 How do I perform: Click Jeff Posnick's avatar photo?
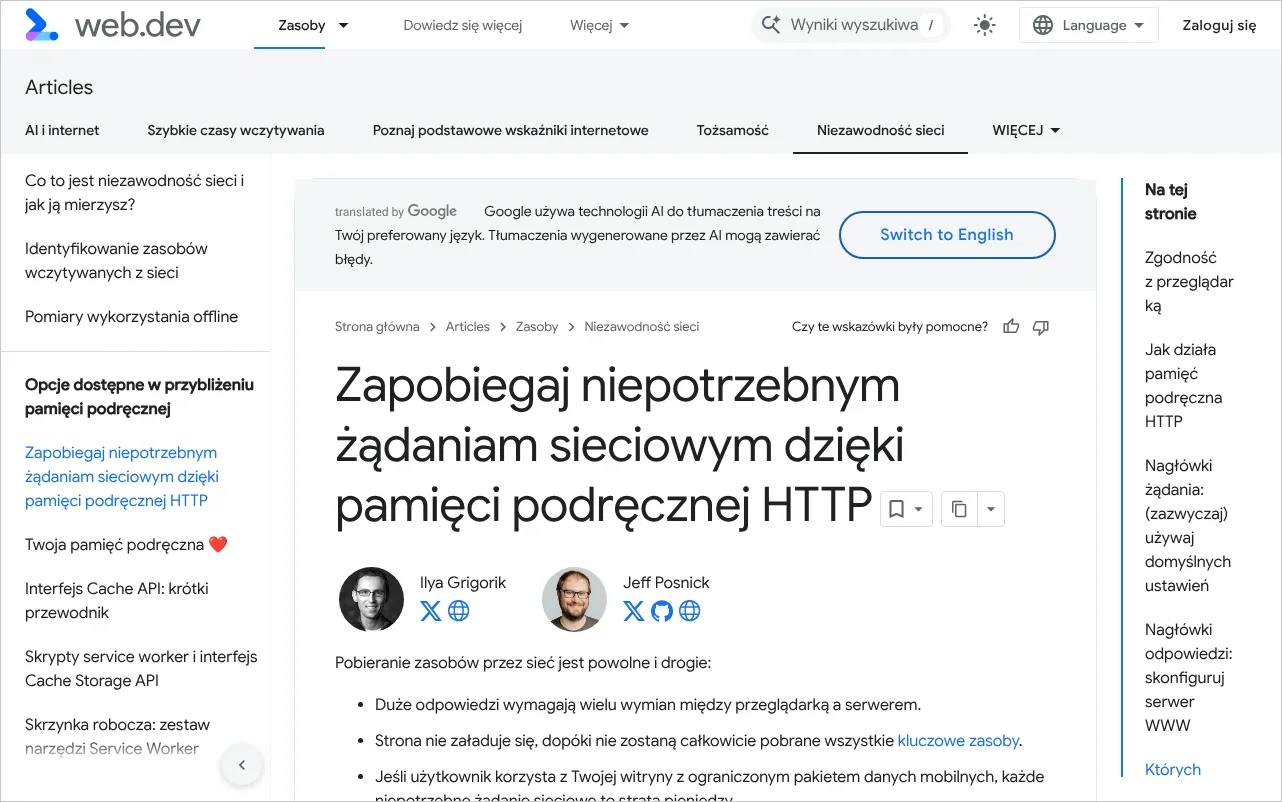[574, 599]
